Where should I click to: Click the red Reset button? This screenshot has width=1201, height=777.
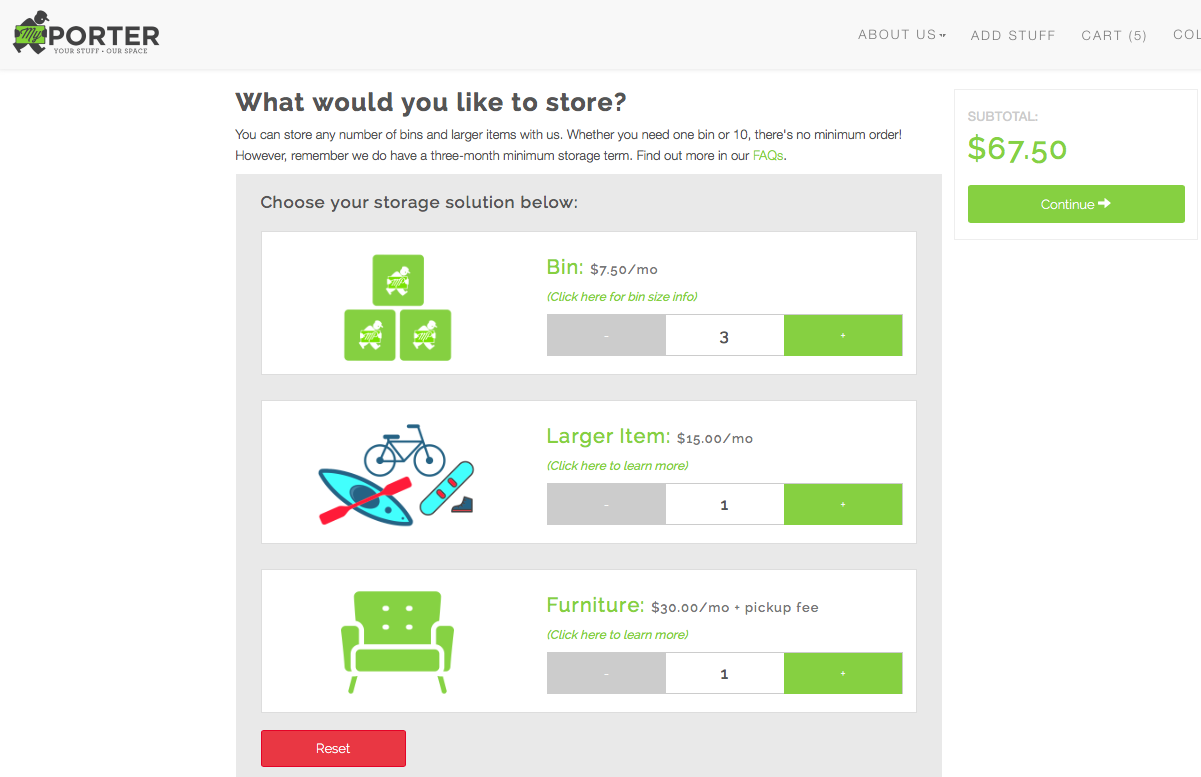[333, 748]
